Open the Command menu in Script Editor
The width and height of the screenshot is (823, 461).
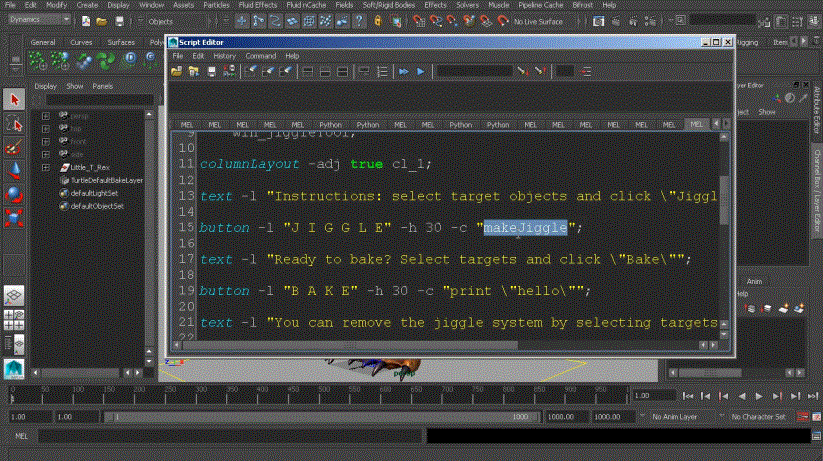point(260,56)
